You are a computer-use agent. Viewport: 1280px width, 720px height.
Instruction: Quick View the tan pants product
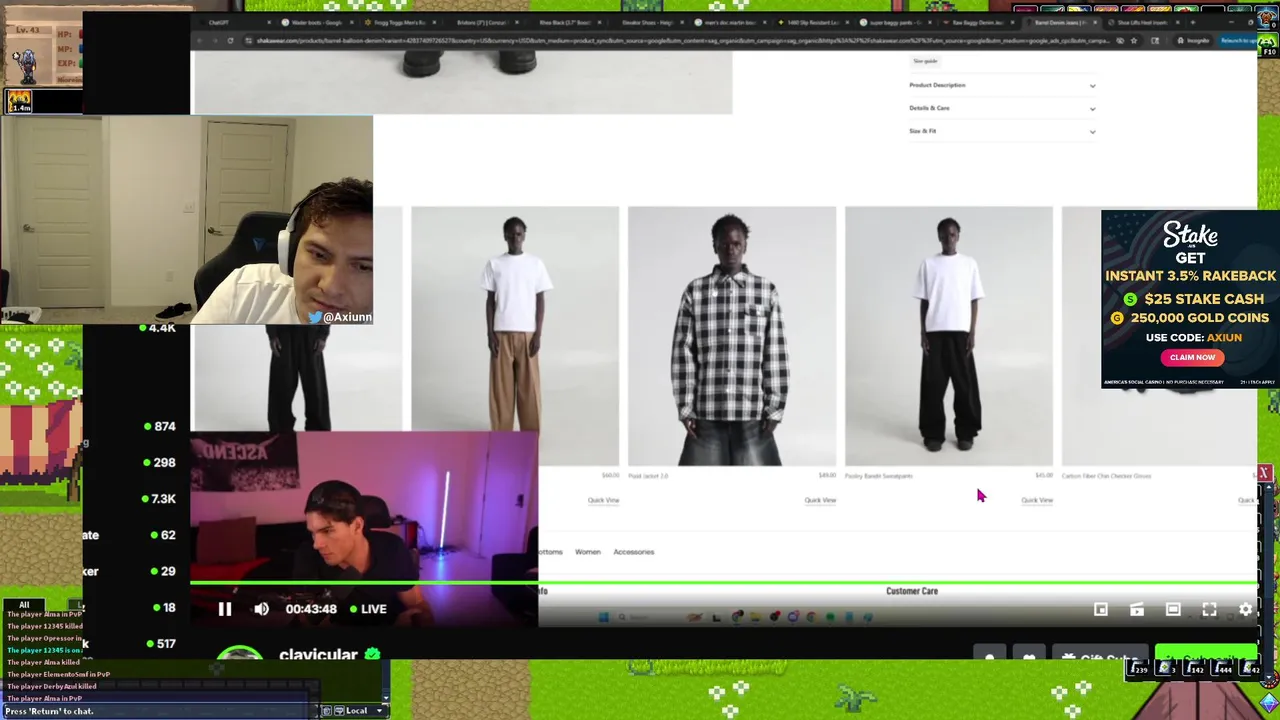click(603, 500)
